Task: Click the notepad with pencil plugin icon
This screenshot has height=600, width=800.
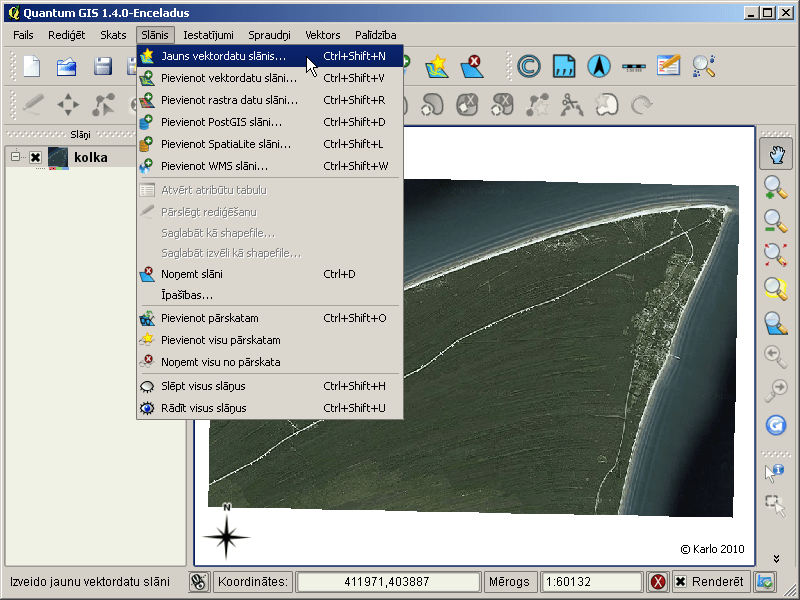Action: pyautogui.click(x=668, y=65)
